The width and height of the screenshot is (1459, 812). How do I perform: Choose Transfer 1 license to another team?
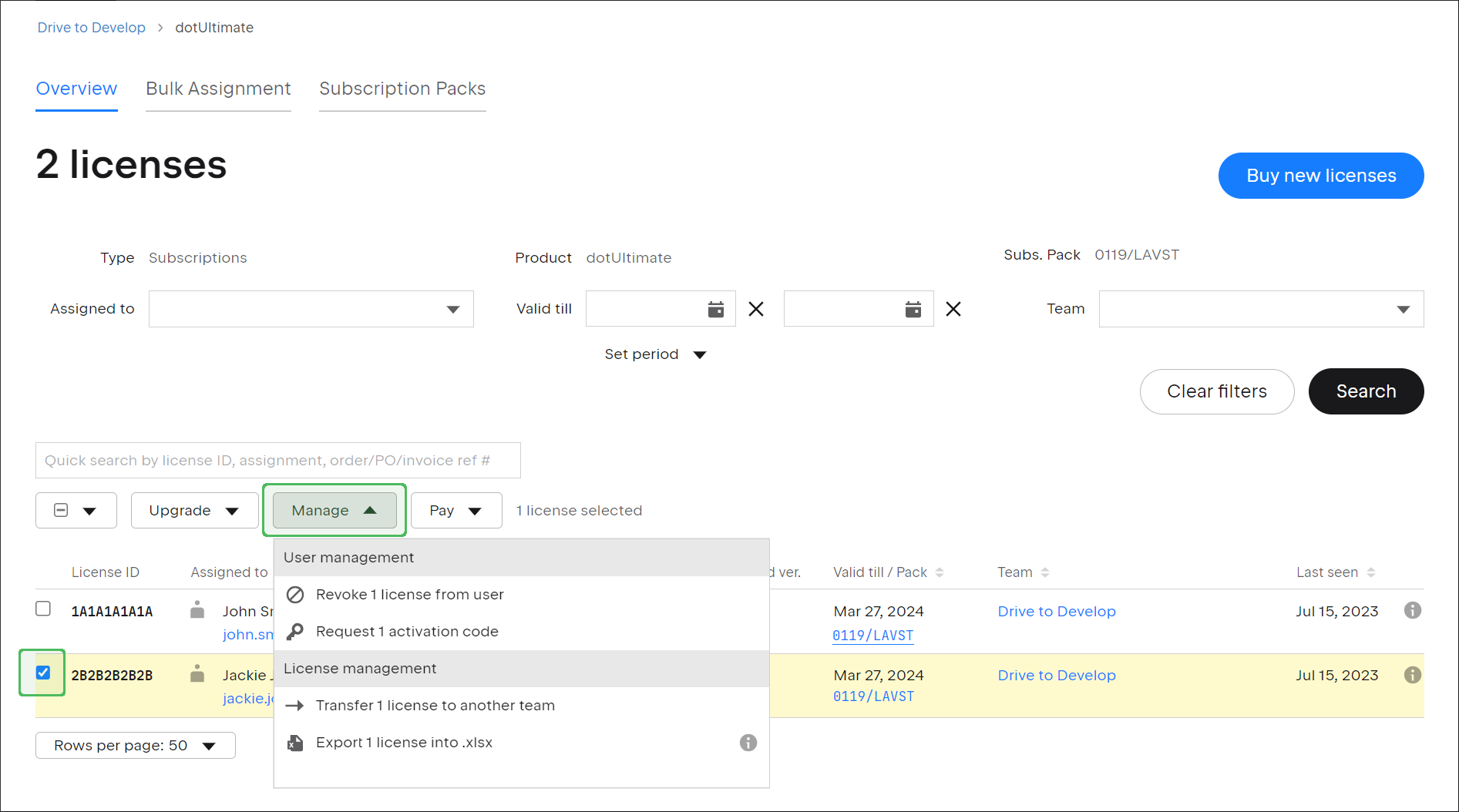point(521,706)
